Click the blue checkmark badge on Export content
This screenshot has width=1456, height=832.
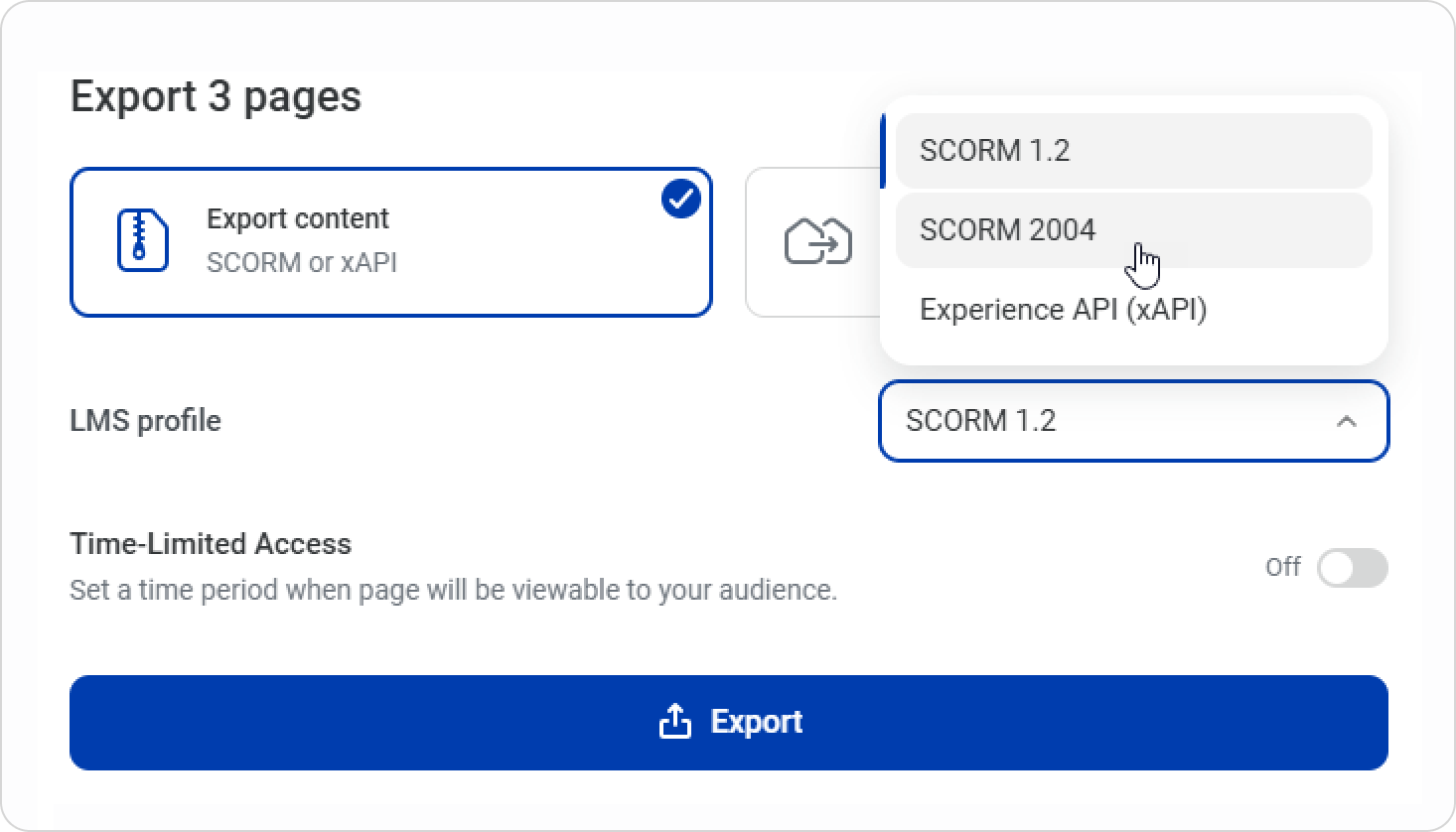(x=681, y=200)
